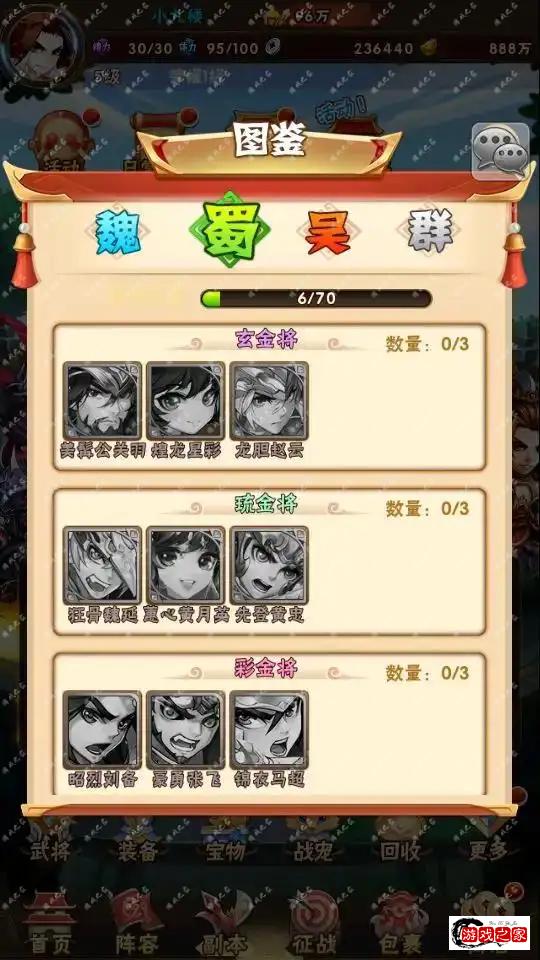View 狂骨魏延 hero card
The width and height of the screenshot is (540, 960).
pos(102,565)
